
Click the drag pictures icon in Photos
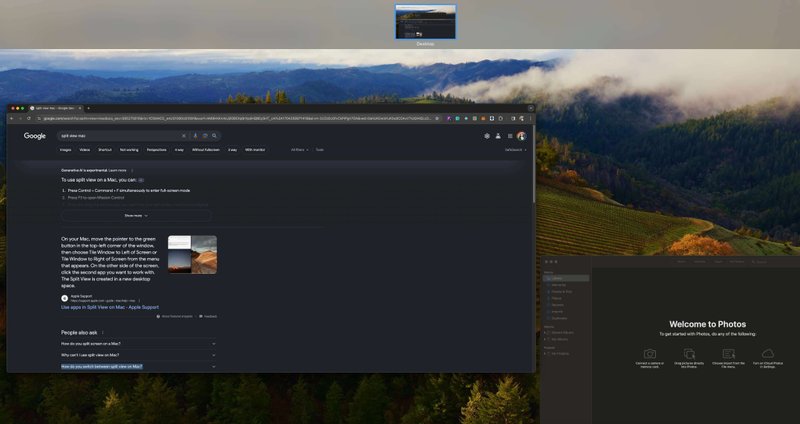pyautogui.click(x=689, y=354)
